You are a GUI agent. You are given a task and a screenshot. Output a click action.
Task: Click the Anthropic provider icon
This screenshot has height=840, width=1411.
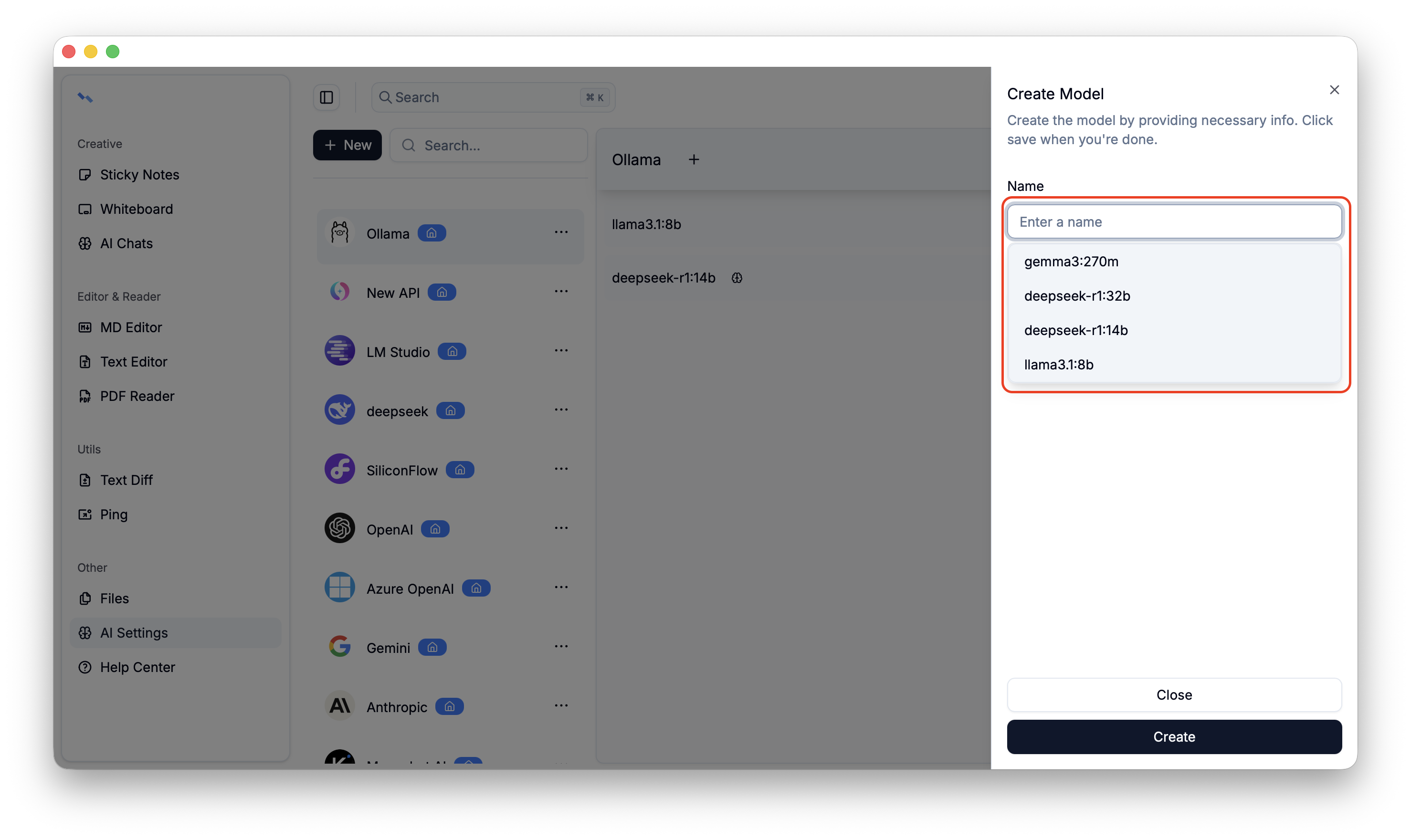pos(339,706)
